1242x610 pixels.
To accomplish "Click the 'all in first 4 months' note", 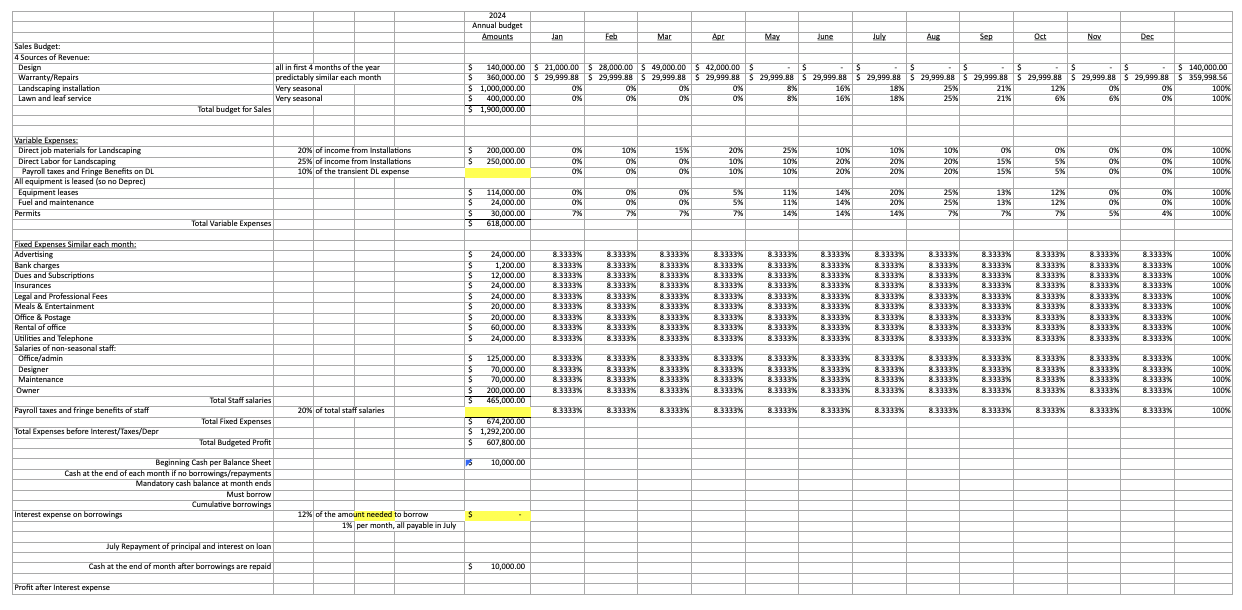I will (327, 67).
